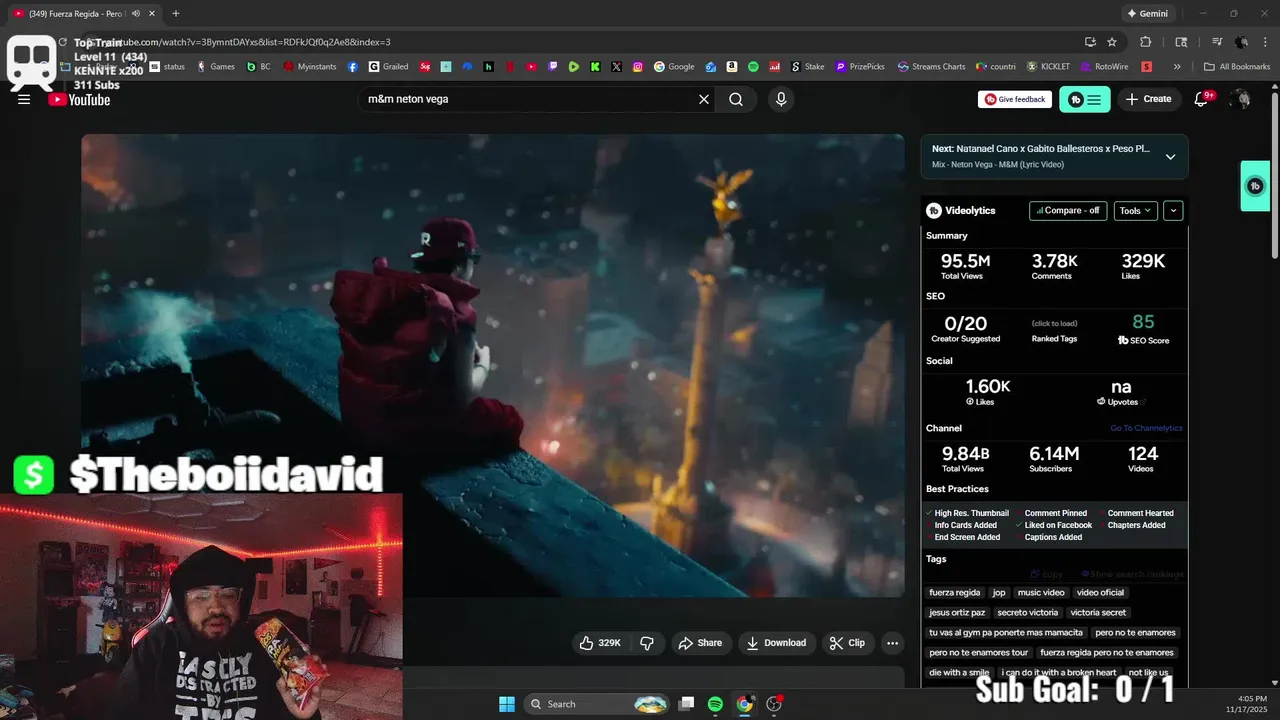Viewport: 1280px width, 720px height.
Task: Open Task View on the taskbar
Action: (x=686, y=704)
